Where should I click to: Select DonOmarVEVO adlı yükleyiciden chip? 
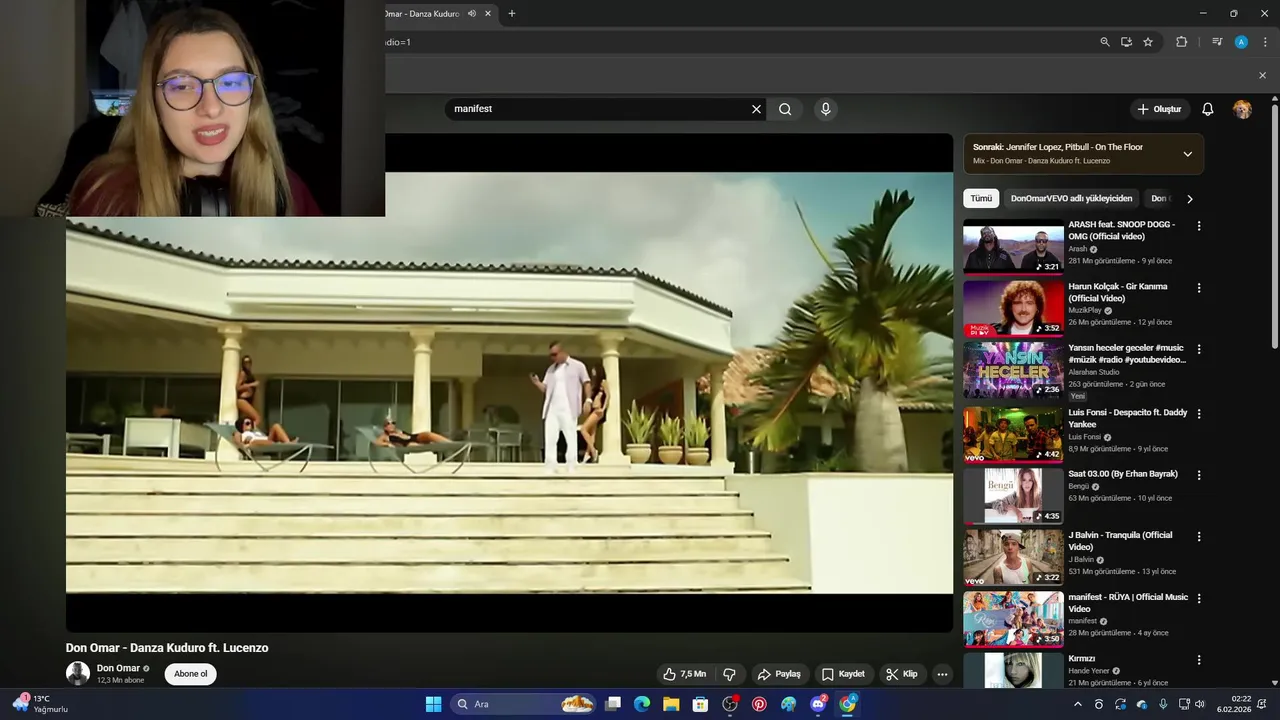click(1071, 199)
